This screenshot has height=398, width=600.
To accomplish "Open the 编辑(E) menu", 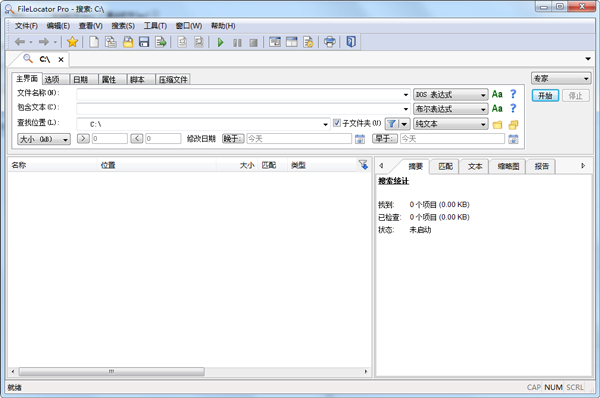I will (58, 26).
